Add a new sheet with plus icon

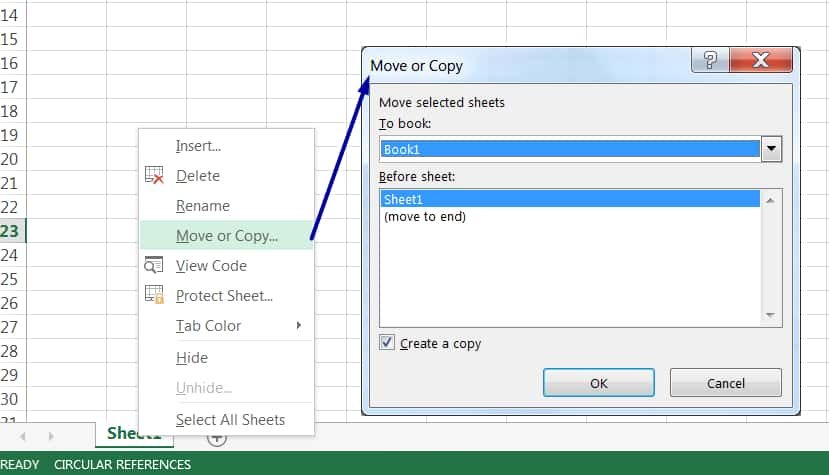[x=217, y=437]
